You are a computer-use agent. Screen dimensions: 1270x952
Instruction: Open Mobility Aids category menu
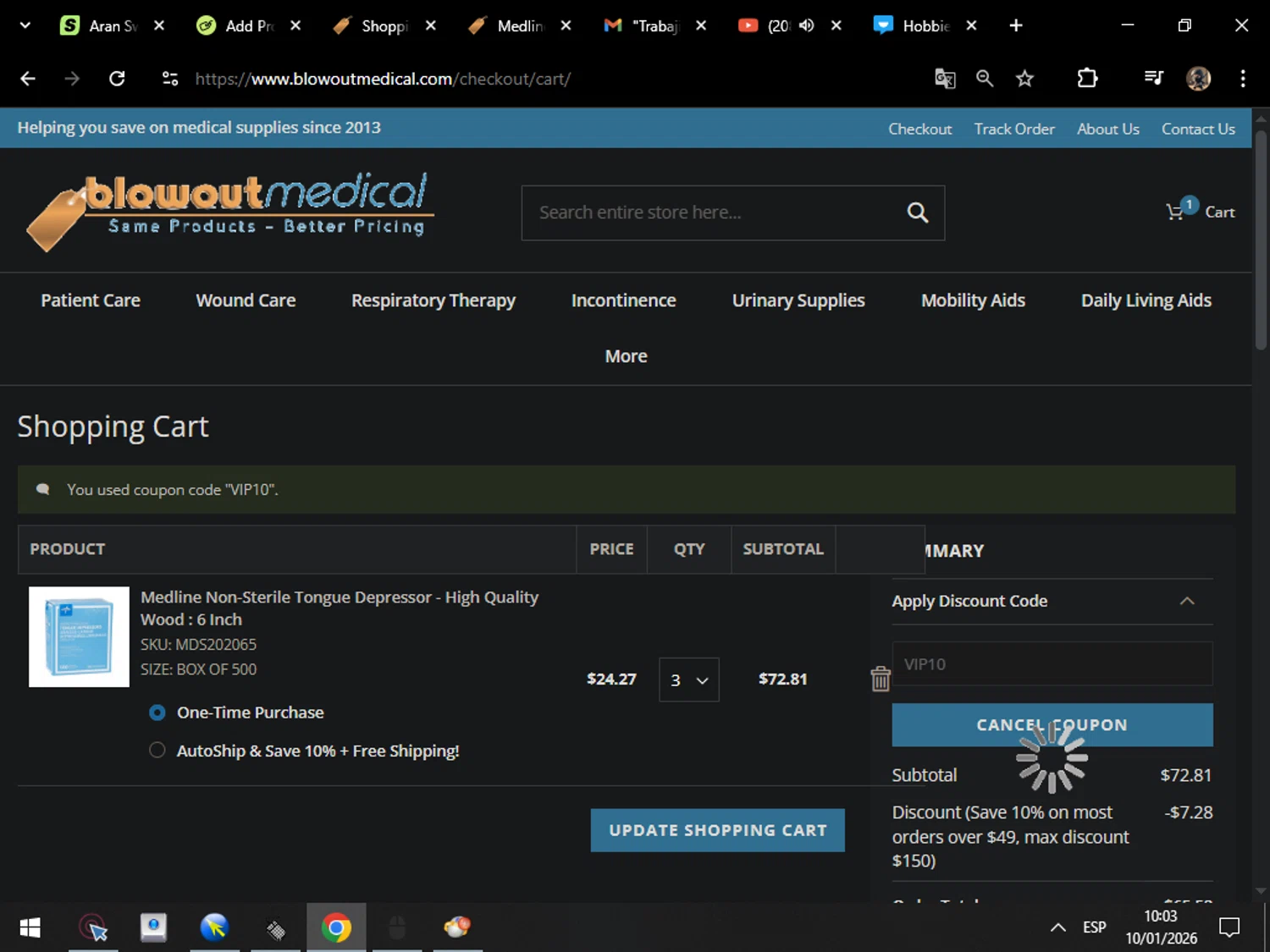(x=973, y=300)
